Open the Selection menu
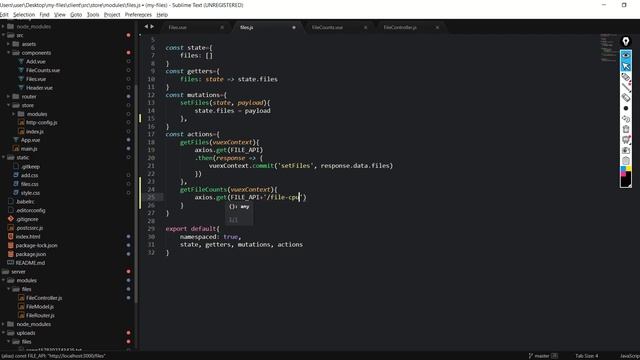 [x=24, y=15]
